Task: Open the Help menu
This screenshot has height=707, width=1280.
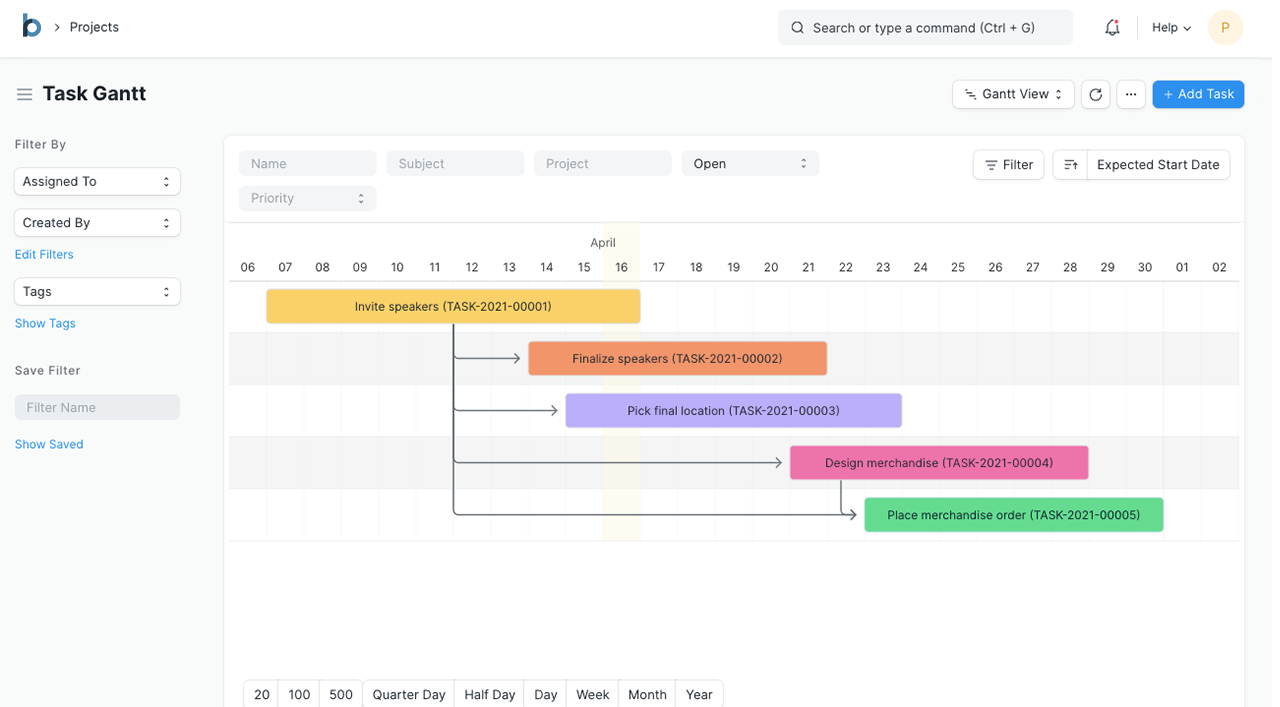Action: tap(1171, 28)
